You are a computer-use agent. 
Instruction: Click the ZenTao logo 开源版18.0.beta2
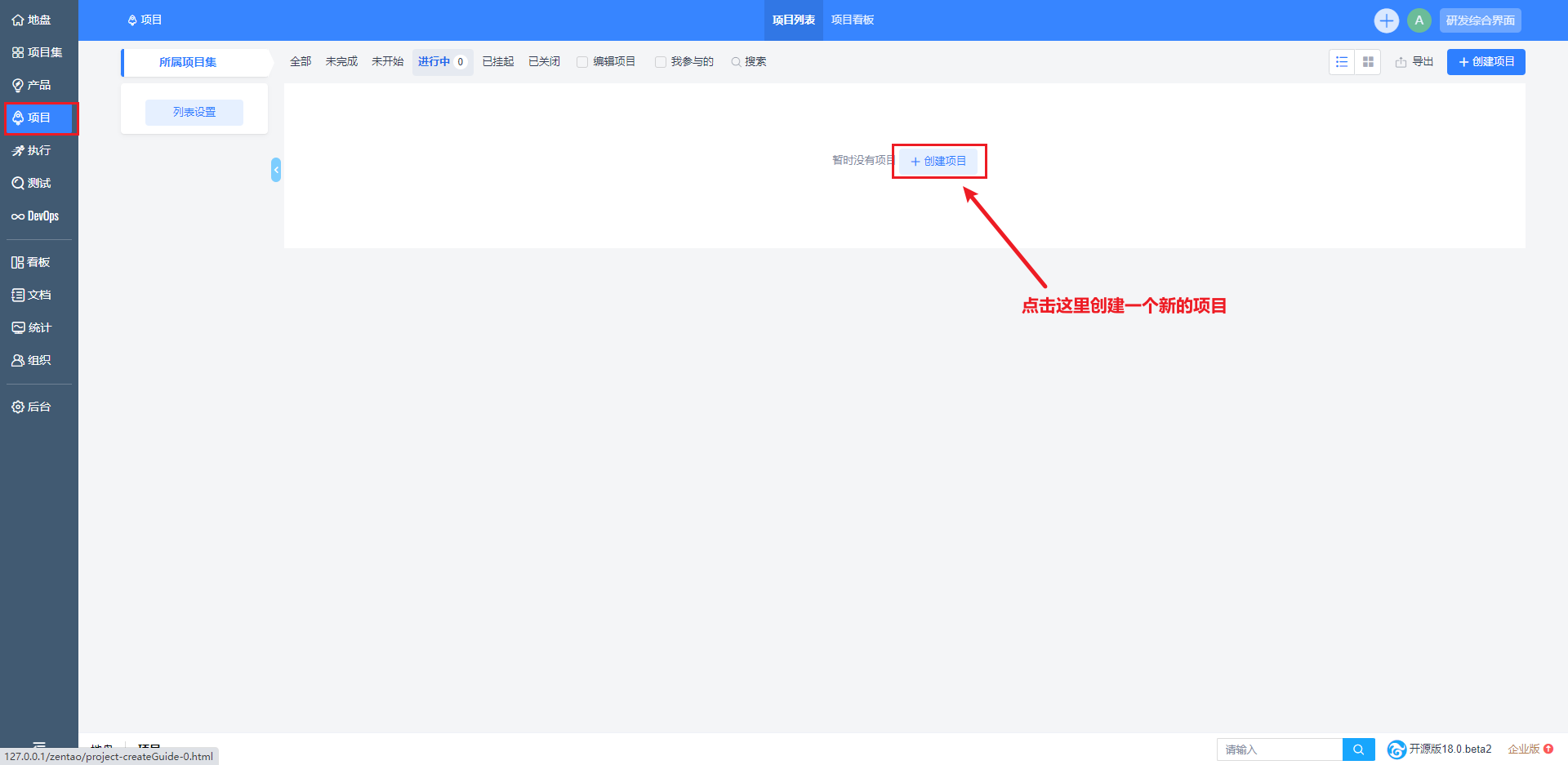pyautogui.click(x=1440, y=749)
